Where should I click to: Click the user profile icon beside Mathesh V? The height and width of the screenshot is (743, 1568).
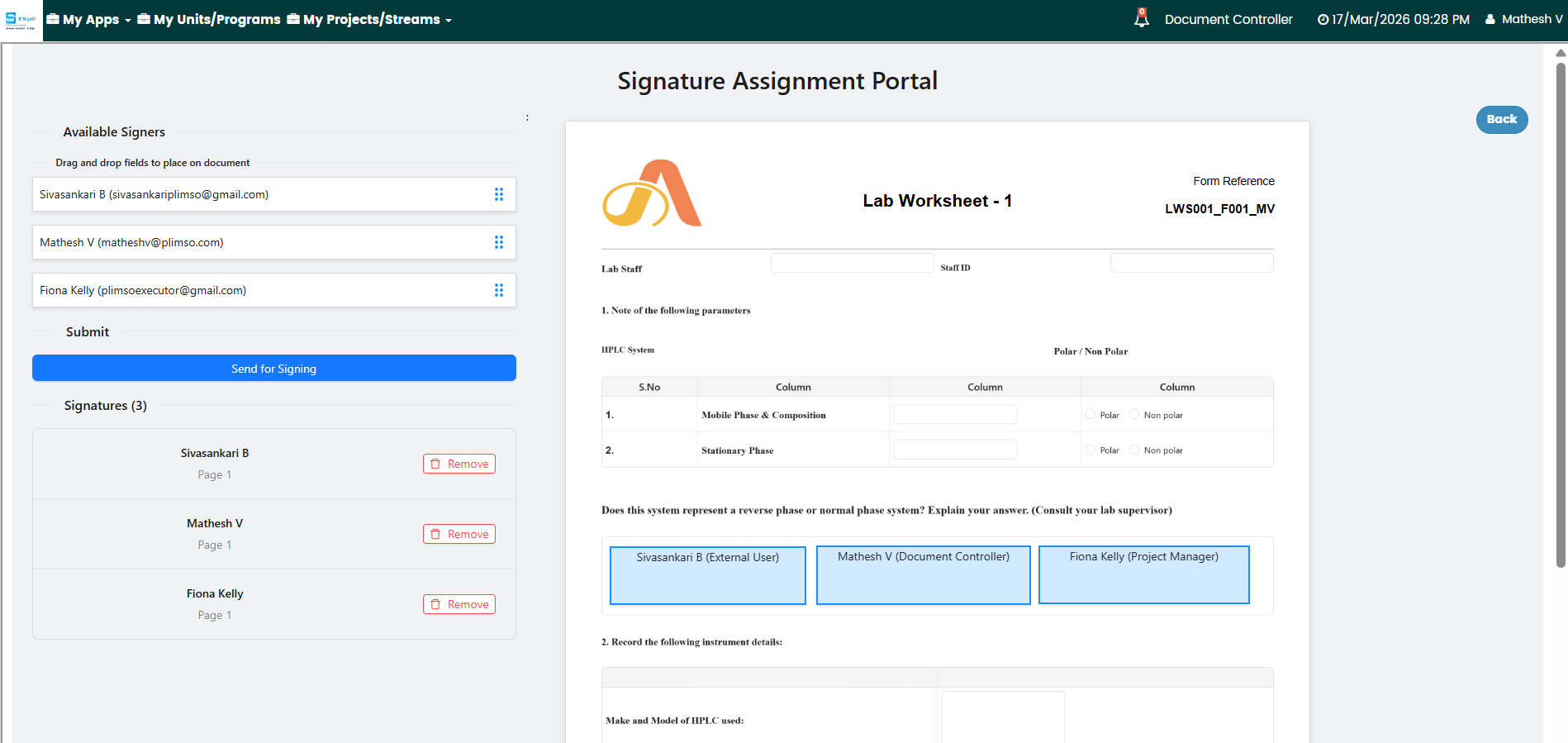tap(1490, 19)
